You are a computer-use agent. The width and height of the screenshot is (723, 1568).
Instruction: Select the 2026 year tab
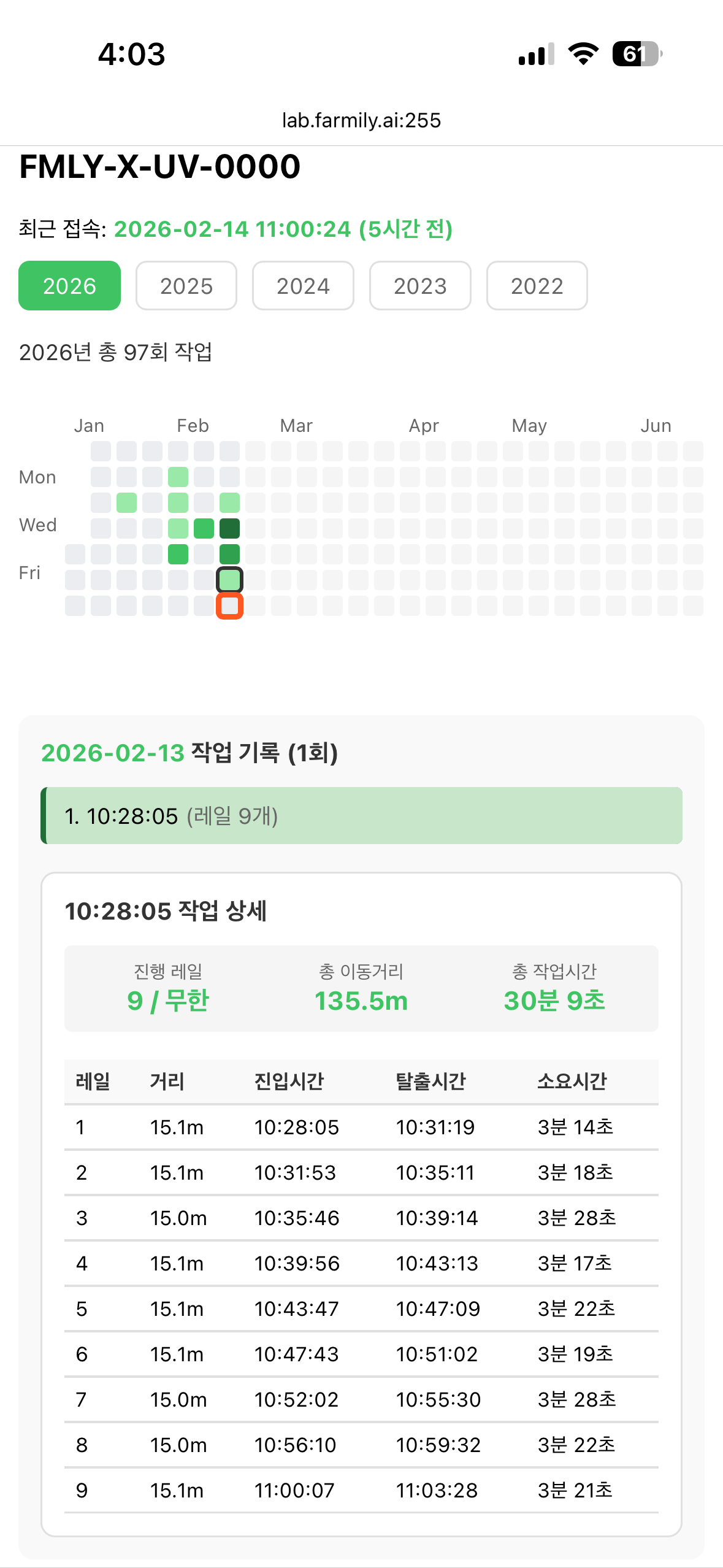(x=69, y=286)
